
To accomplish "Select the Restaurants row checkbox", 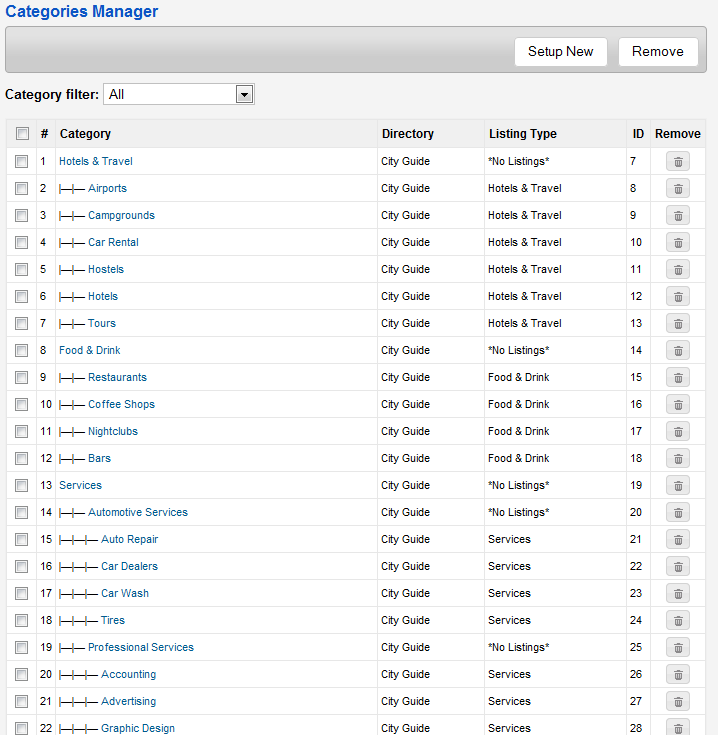I will click(22, 377).
